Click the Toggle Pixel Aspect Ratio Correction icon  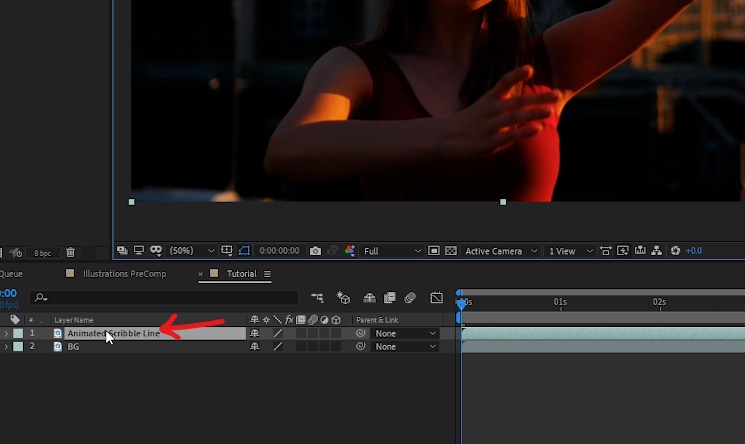tap(606, 251)
